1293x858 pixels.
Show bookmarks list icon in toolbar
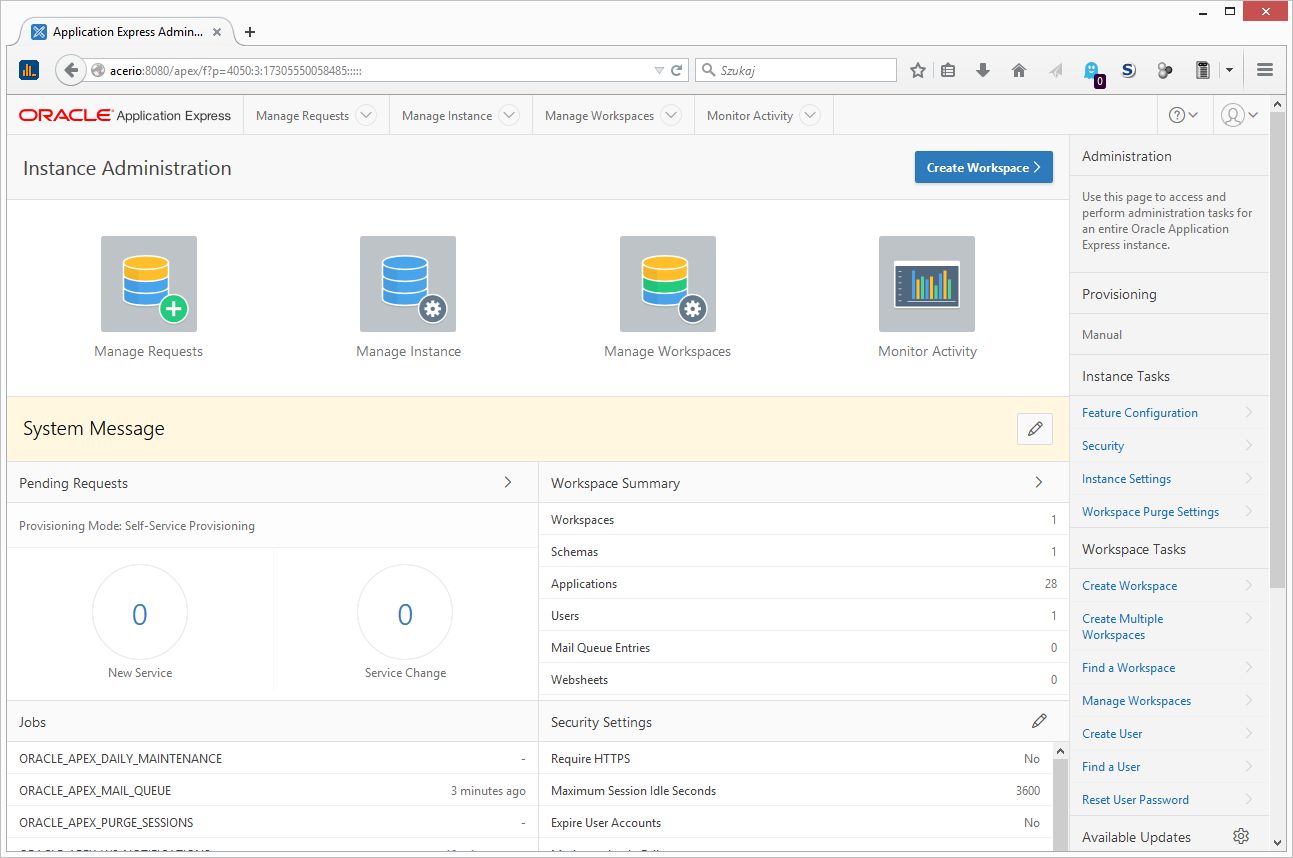tap(948, 70)
